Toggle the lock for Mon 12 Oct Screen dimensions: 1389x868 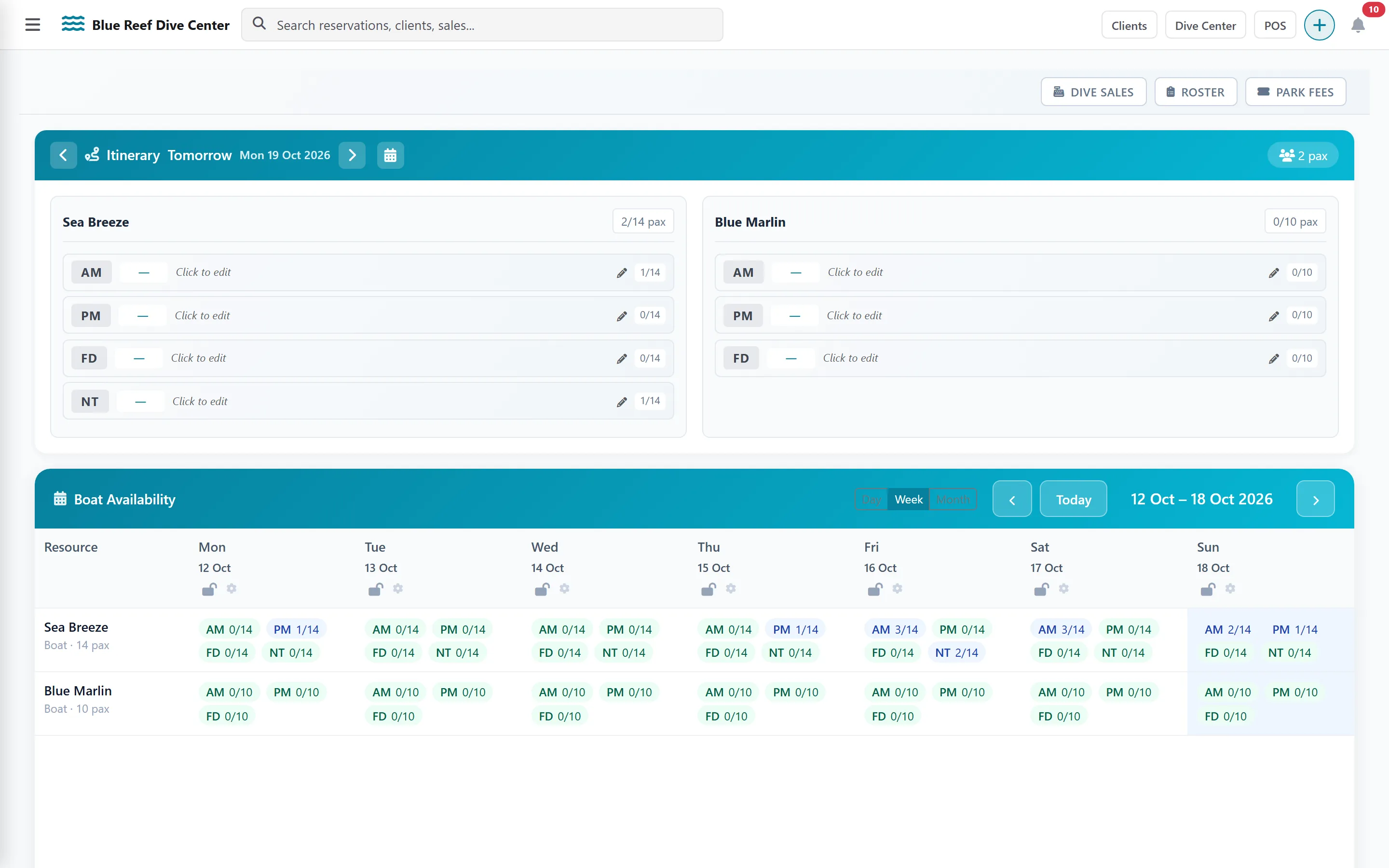point(209,589)
